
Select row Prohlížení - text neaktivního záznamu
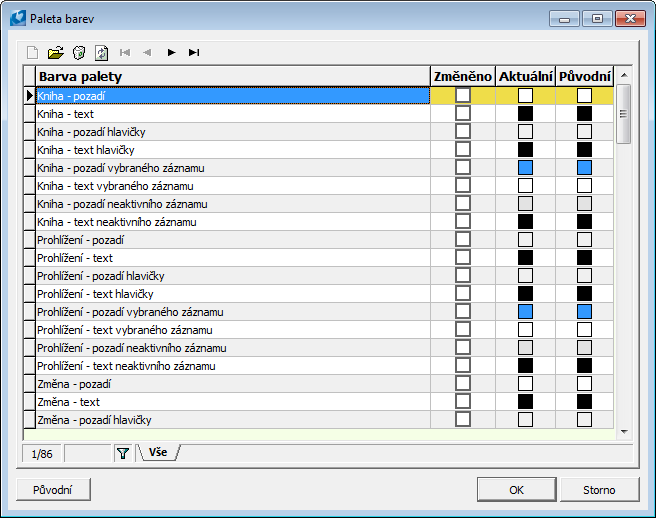pyautogui.click(x=233, y=366)
